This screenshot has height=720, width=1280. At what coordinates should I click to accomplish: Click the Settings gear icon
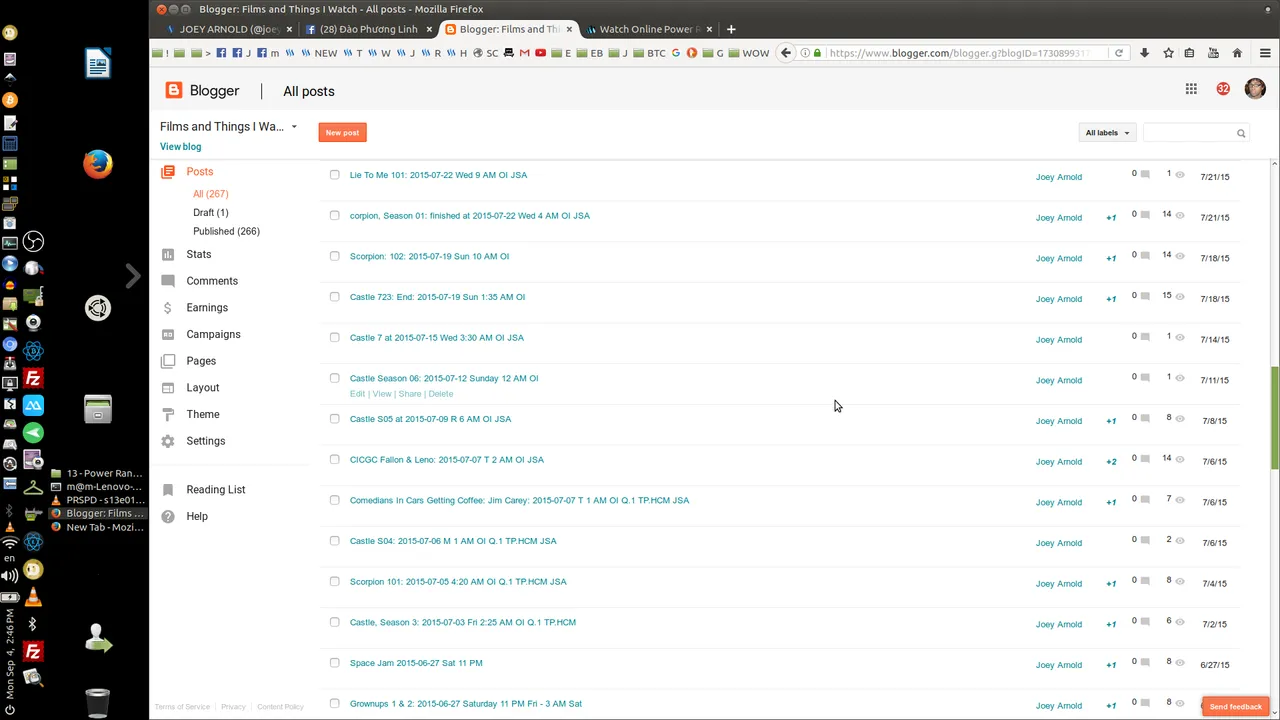(168, 441)
